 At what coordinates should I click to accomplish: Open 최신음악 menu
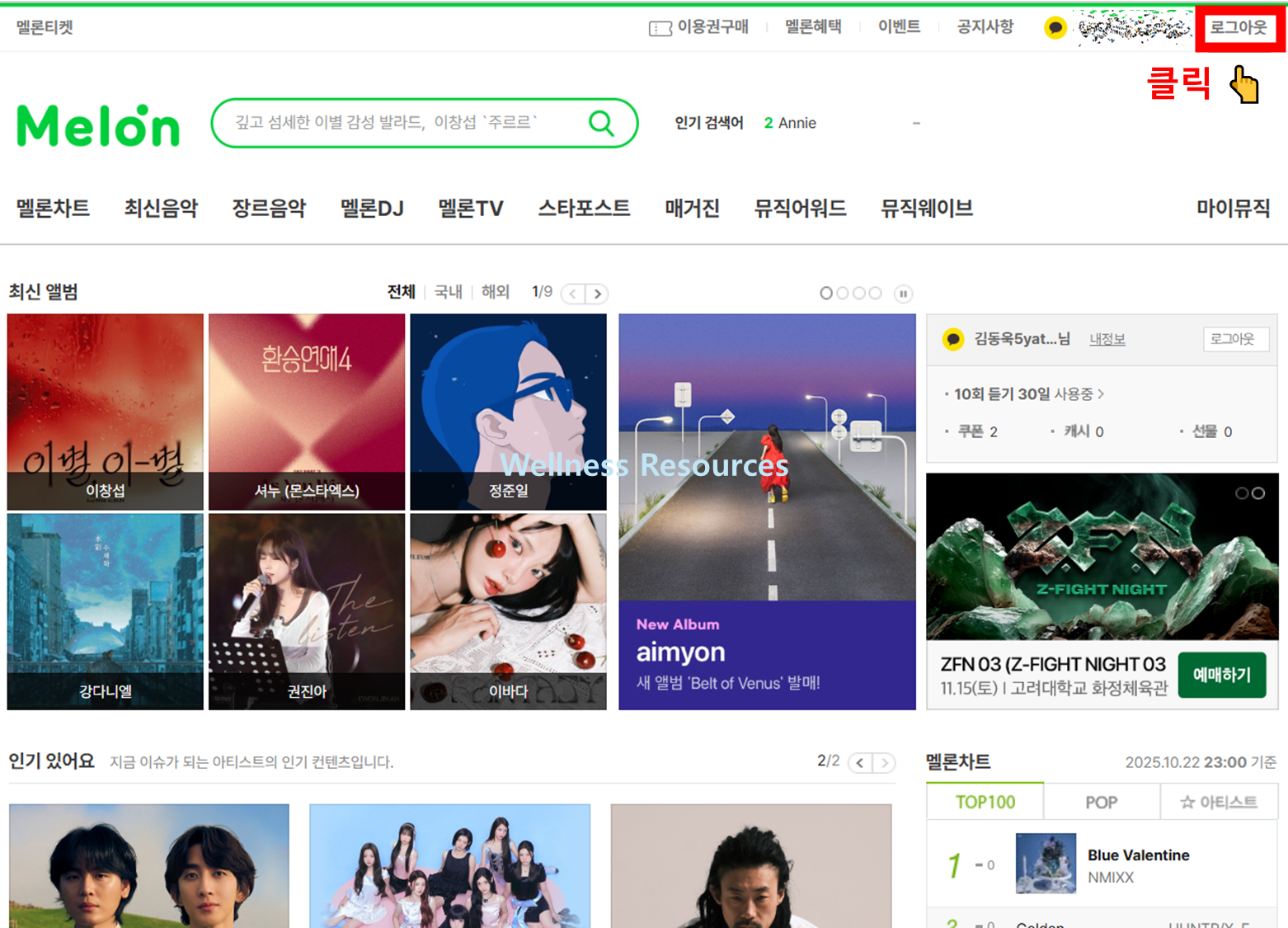click(x=161, y=209)
